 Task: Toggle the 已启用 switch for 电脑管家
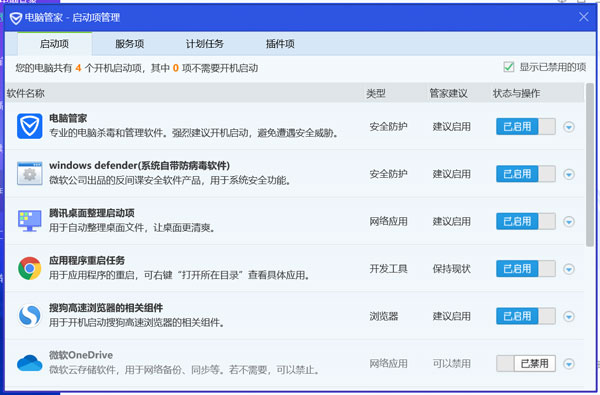coord(526,126)
